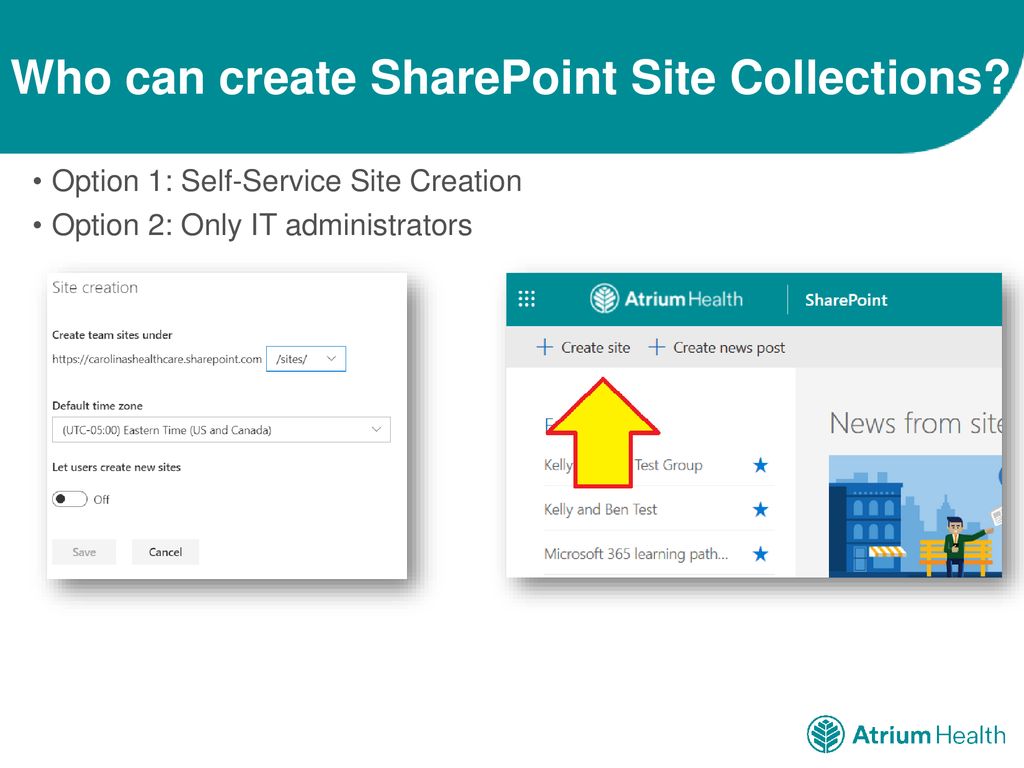The height and width of the screenshot is (768, 1024).
Task: Click the carolinashealthcare.sharepoint.com URL text
Action: coord(157,359)
